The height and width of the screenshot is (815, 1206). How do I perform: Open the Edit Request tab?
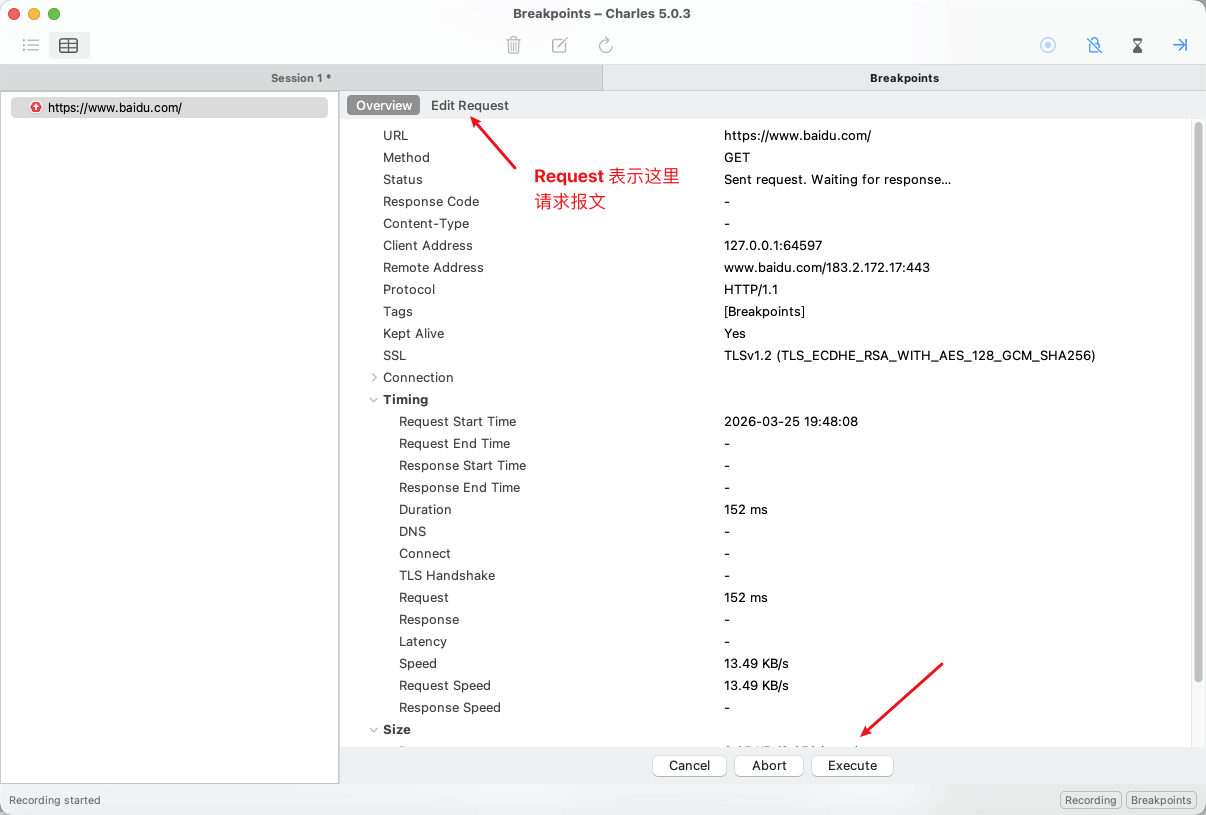[470, 105]
